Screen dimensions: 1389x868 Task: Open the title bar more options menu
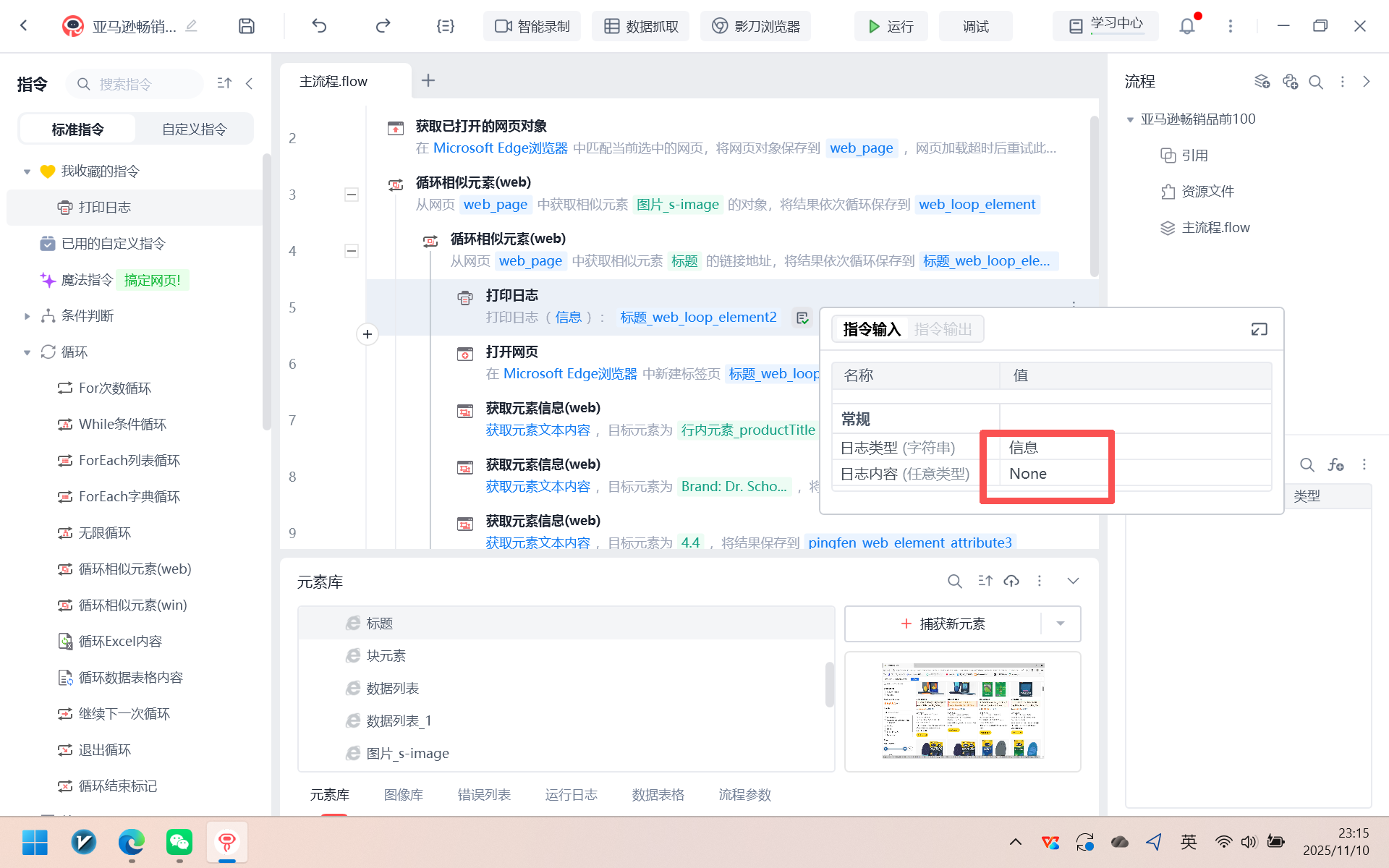(1231, 26)
